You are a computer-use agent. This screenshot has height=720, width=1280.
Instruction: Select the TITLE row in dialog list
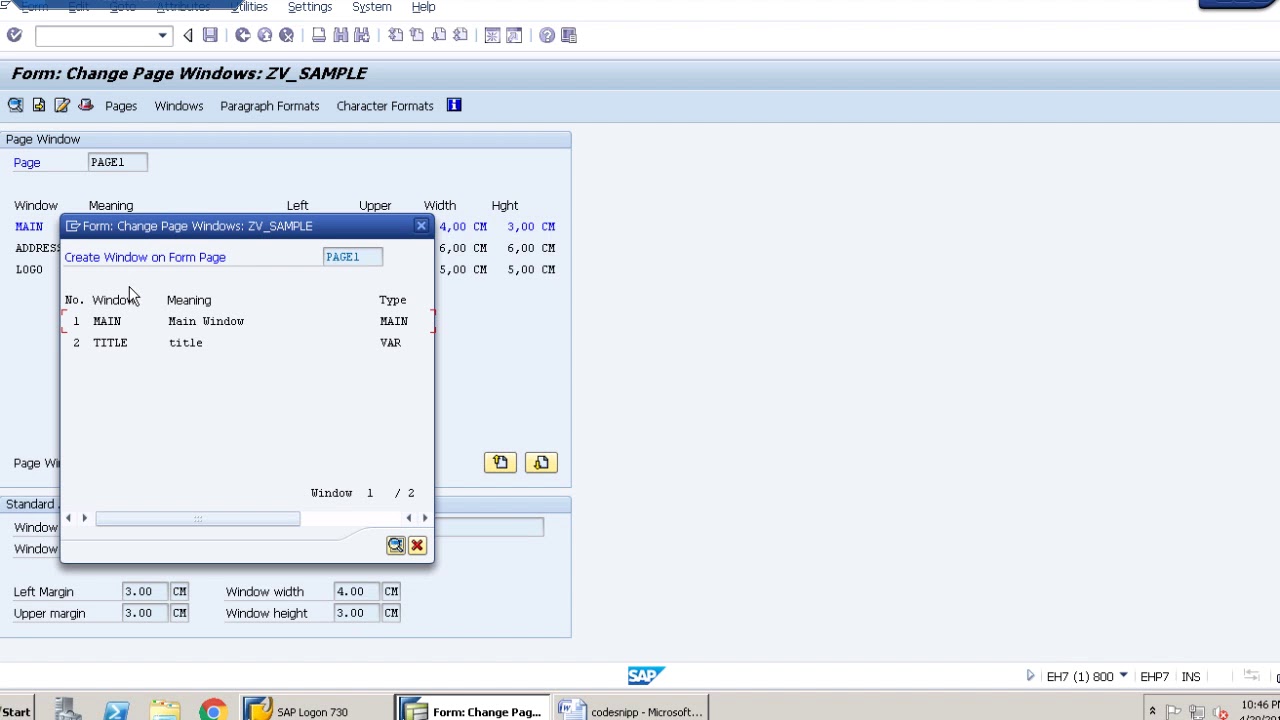coord(248,343)
